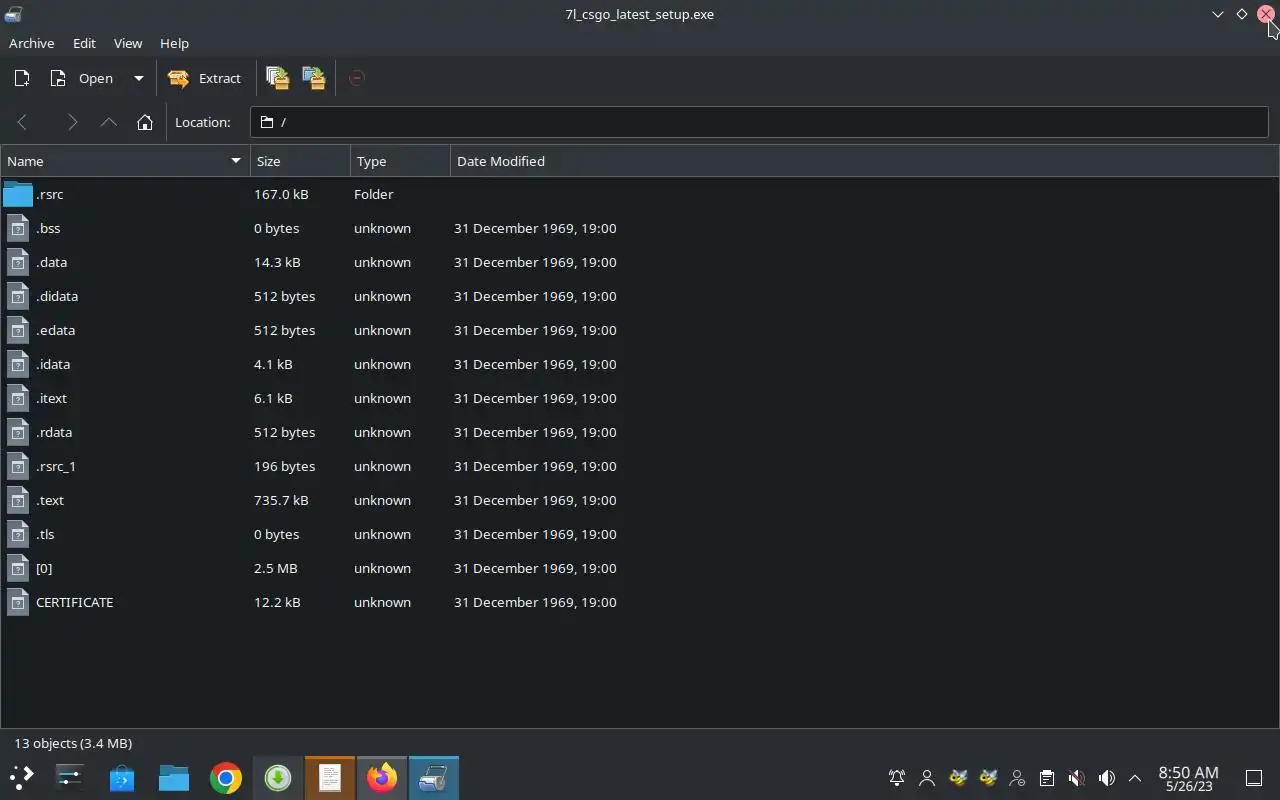Screen dimensions: 1280x800
Task: Click the archive manager task in taskbar
Action: 434,777
